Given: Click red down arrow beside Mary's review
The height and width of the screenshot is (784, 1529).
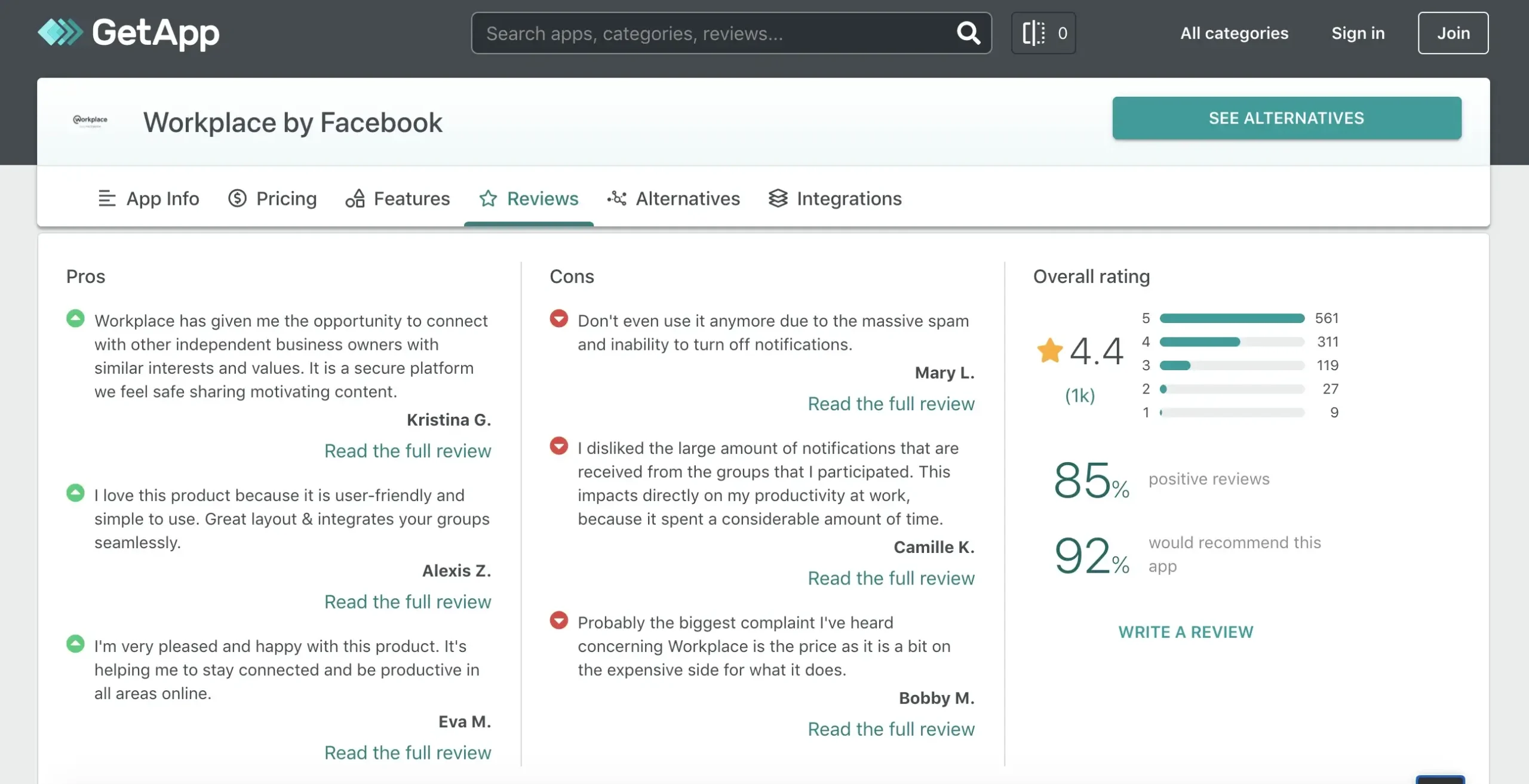Looking at the screenshot, I should tap(558, 318).
